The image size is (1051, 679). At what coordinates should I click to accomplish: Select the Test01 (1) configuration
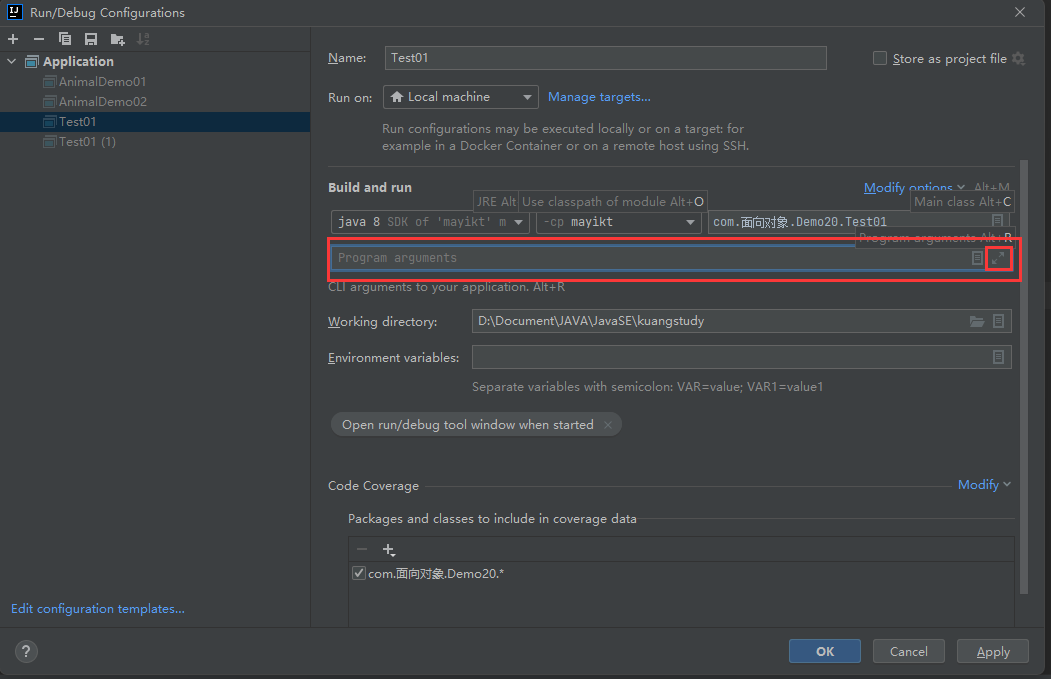click(x=87, y=142)
